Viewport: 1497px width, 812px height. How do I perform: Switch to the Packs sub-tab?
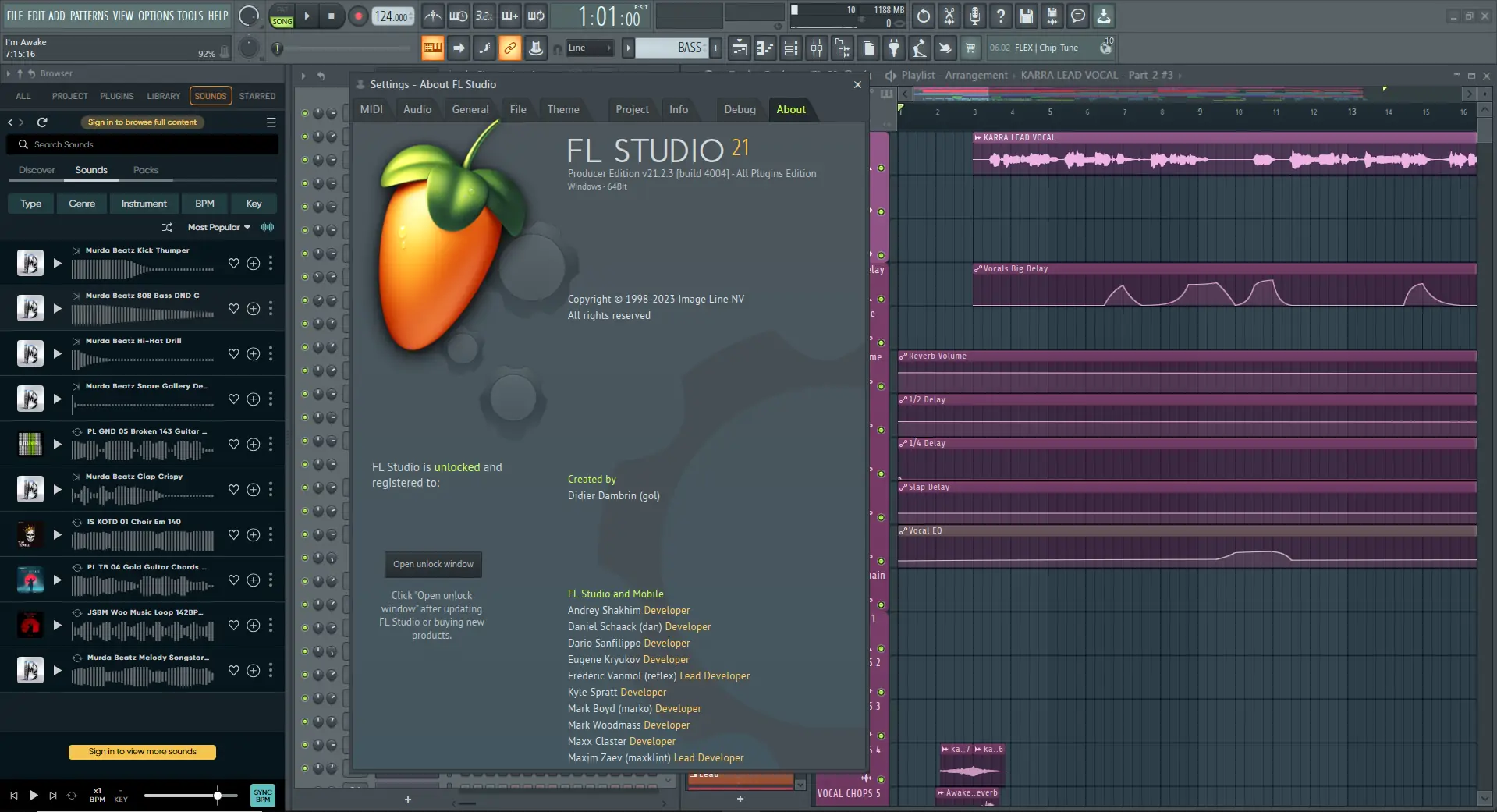pyautogui.click(x=146, y=170)
